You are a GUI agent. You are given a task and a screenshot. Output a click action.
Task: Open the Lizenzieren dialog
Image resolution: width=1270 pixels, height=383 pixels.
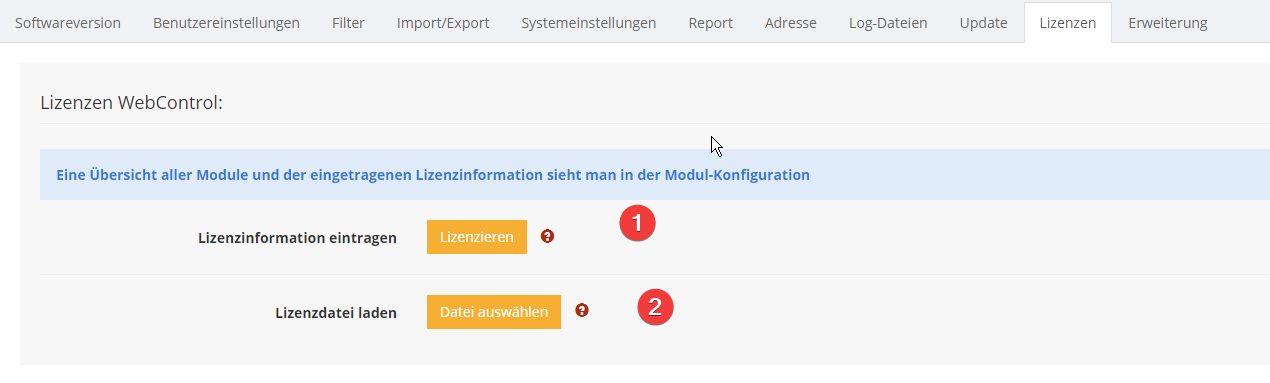[x=477, y=237]
